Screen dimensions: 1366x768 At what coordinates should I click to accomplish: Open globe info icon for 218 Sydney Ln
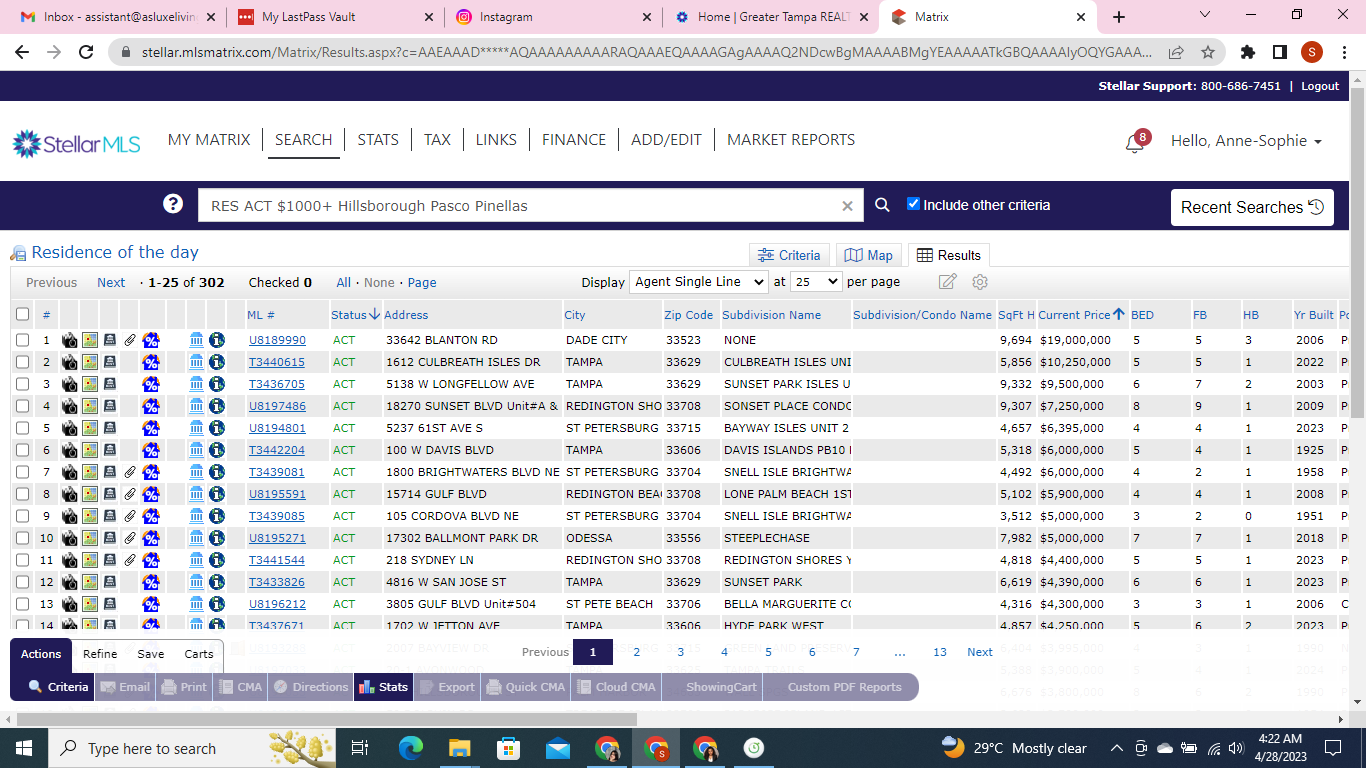[x=216, y=560]
